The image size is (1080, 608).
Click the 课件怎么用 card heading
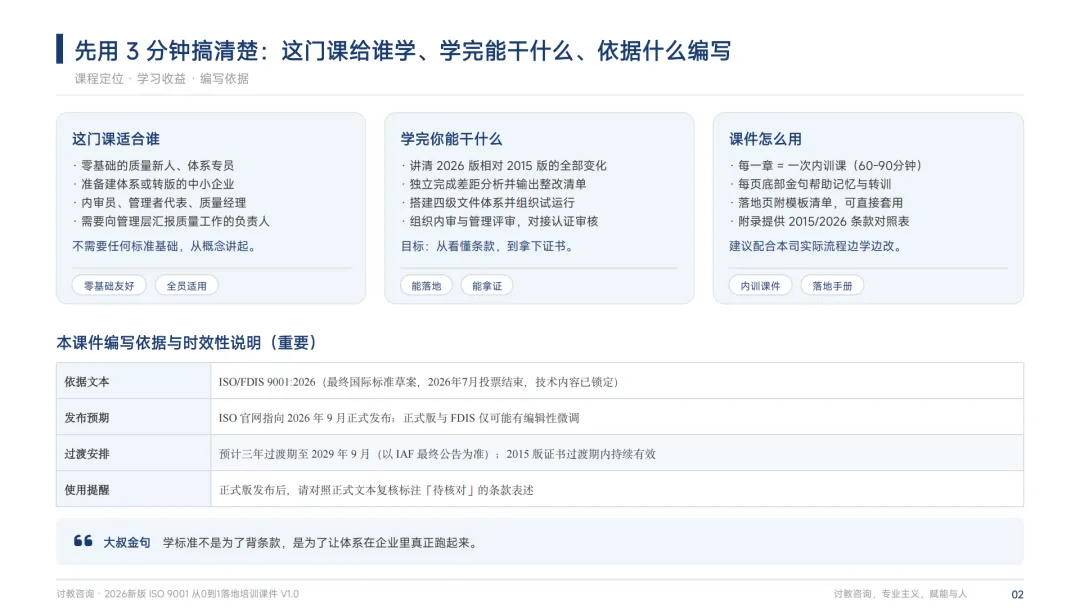click(765, 139)
